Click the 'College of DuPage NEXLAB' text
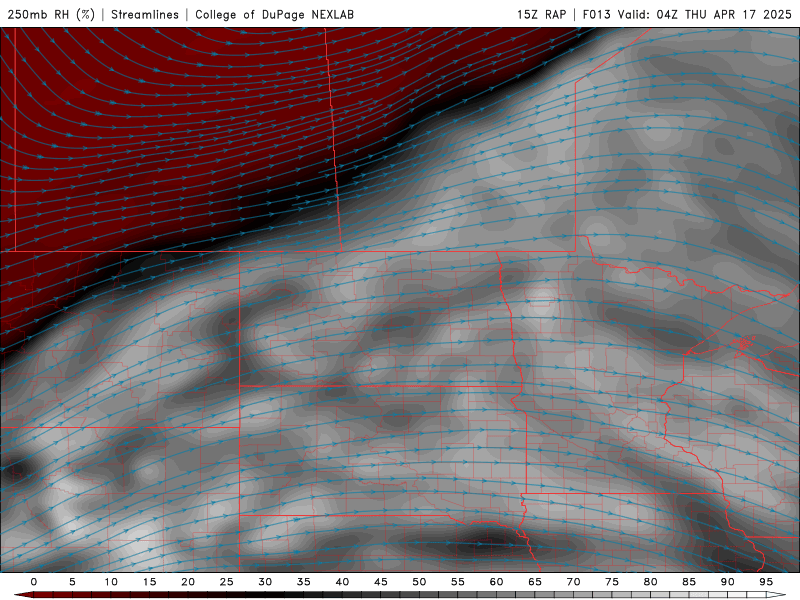This screenshot has width=800, height=600. click(x=274, y=14)
